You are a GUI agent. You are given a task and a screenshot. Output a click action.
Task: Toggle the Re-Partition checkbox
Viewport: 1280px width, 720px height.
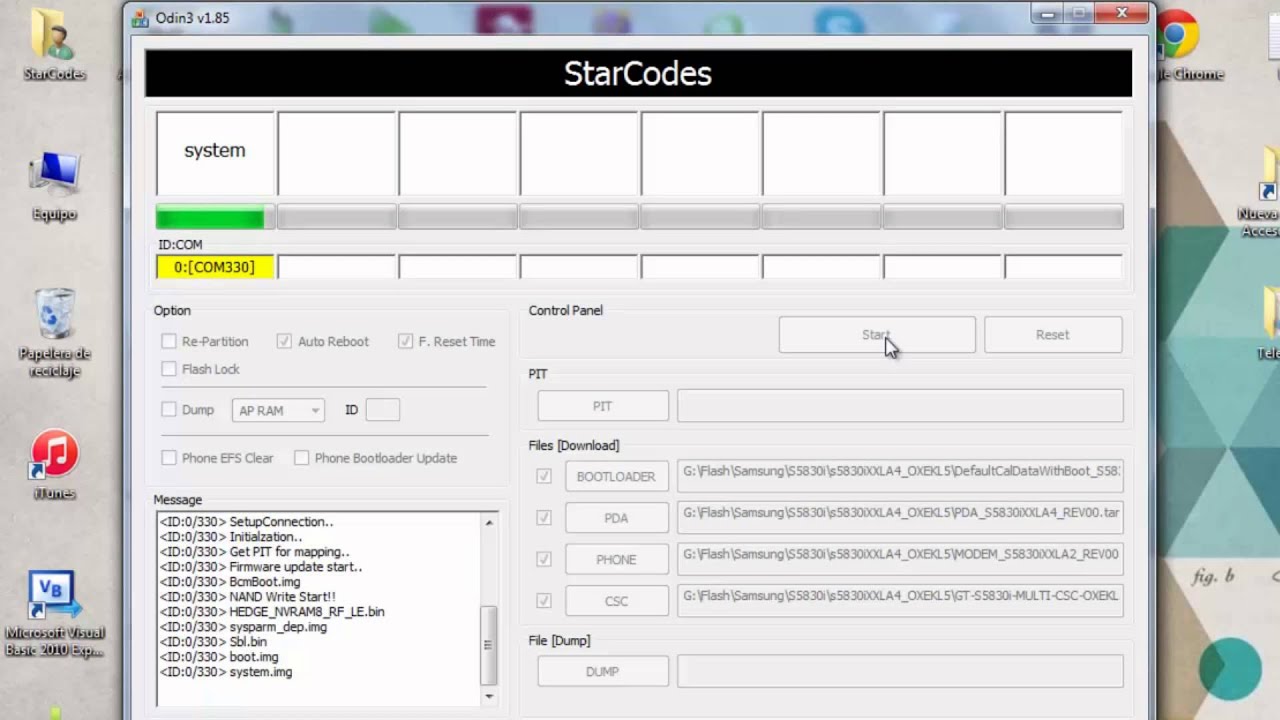pyautogui.click(x=169, y=341)
